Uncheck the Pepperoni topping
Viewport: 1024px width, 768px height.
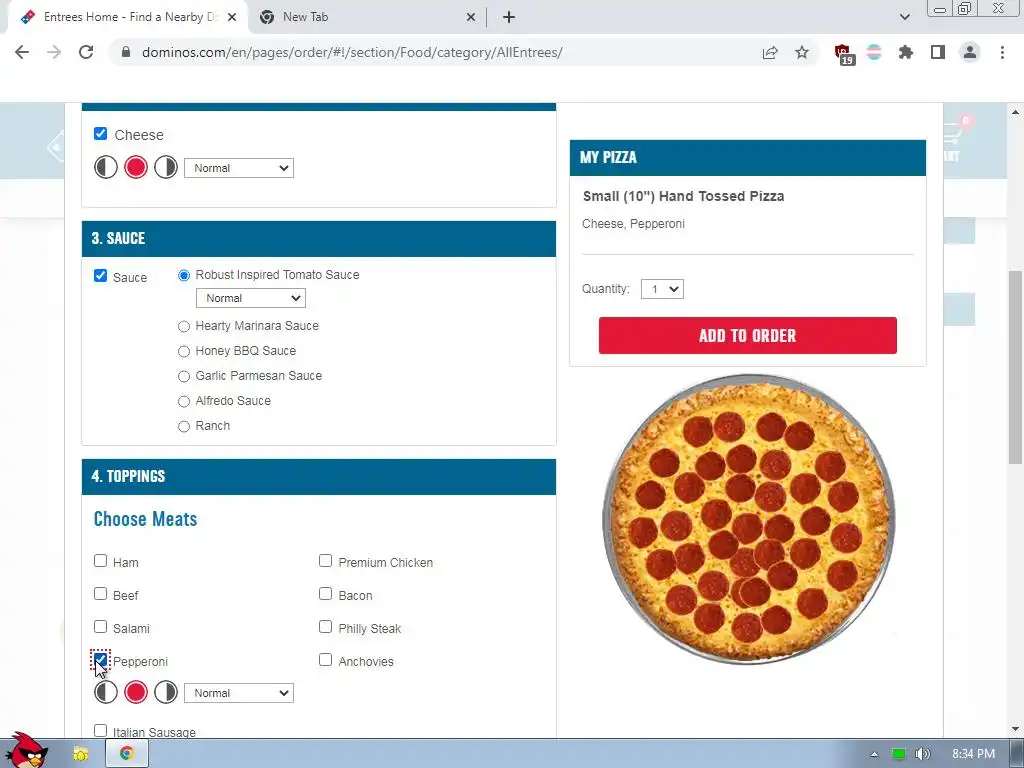101,660
